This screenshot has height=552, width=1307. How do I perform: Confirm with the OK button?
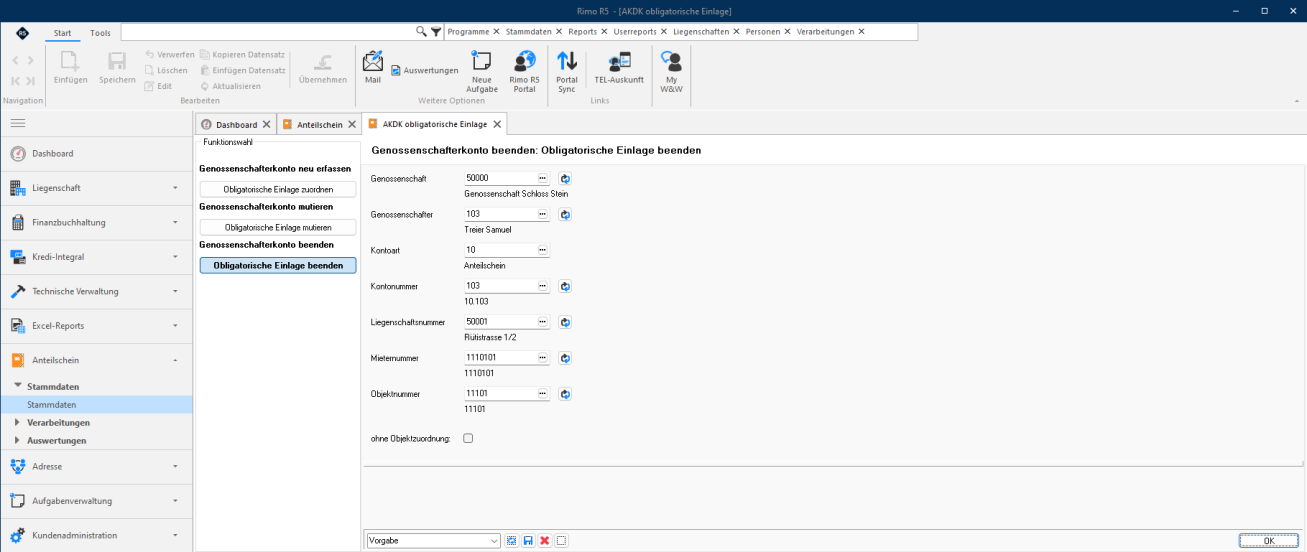pyautogui.click(x=1269, y=541)
